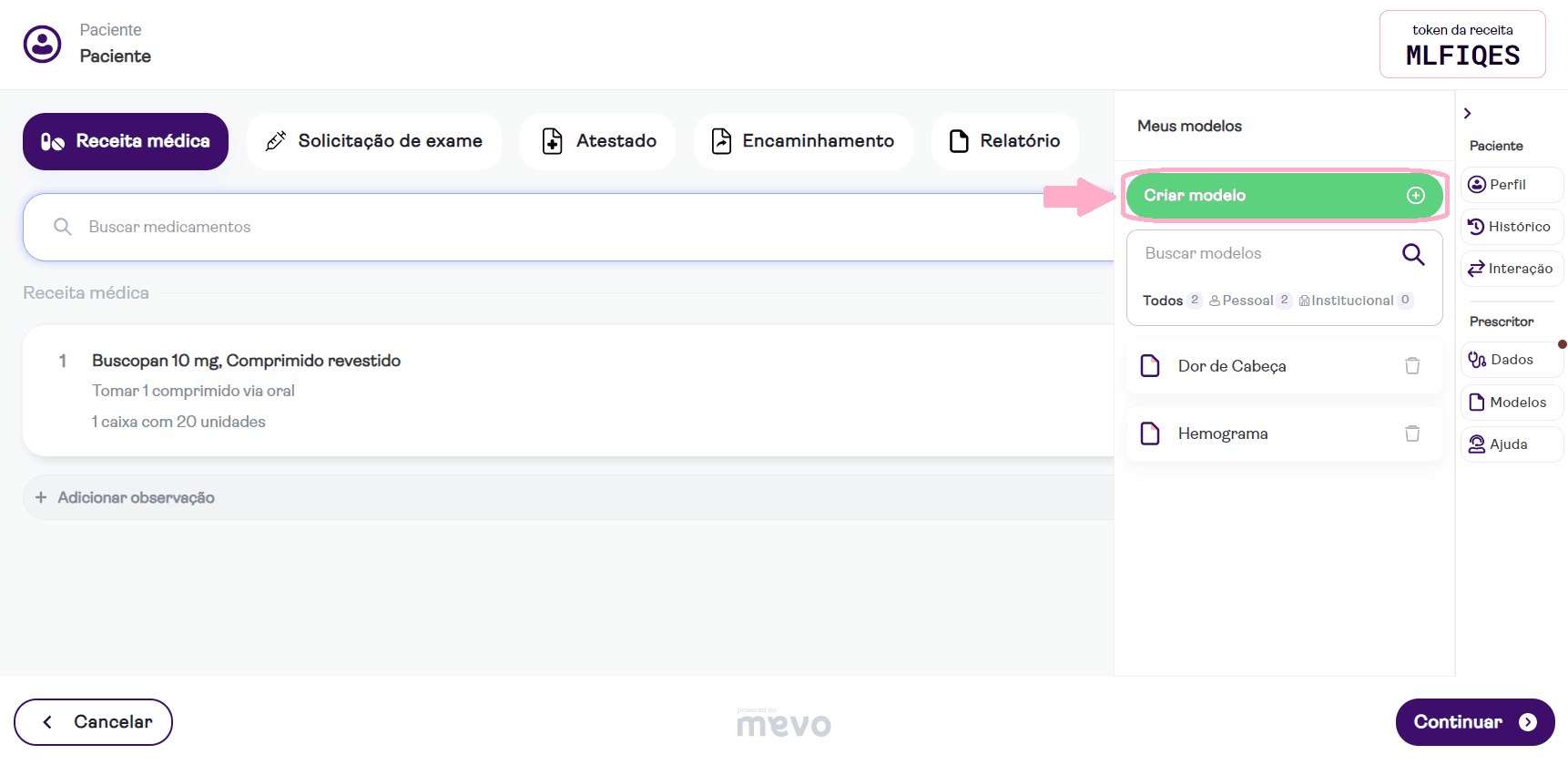
Task: Switch to Solicitação de exame tab
Action: pos(373,141)
